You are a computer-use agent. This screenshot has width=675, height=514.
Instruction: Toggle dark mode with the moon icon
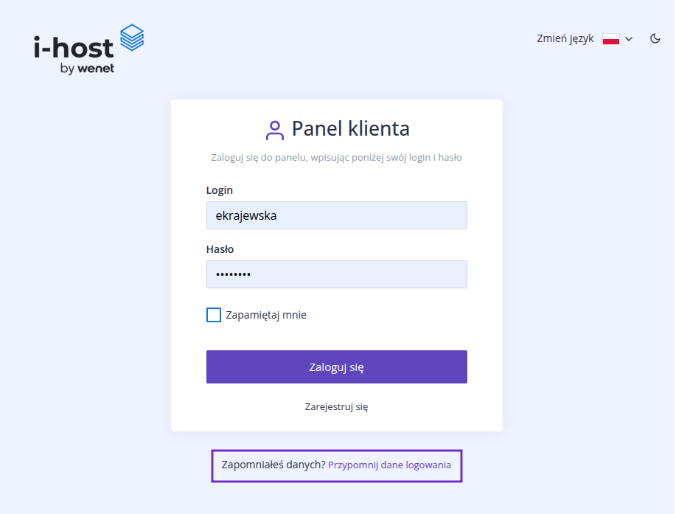click(655, 38)
